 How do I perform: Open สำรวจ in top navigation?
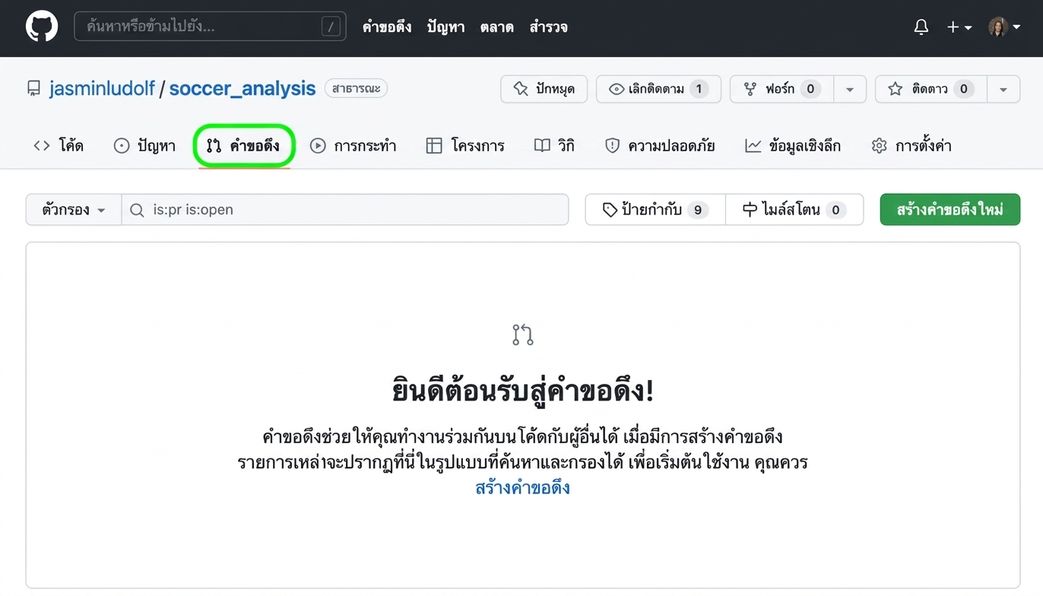548,27
